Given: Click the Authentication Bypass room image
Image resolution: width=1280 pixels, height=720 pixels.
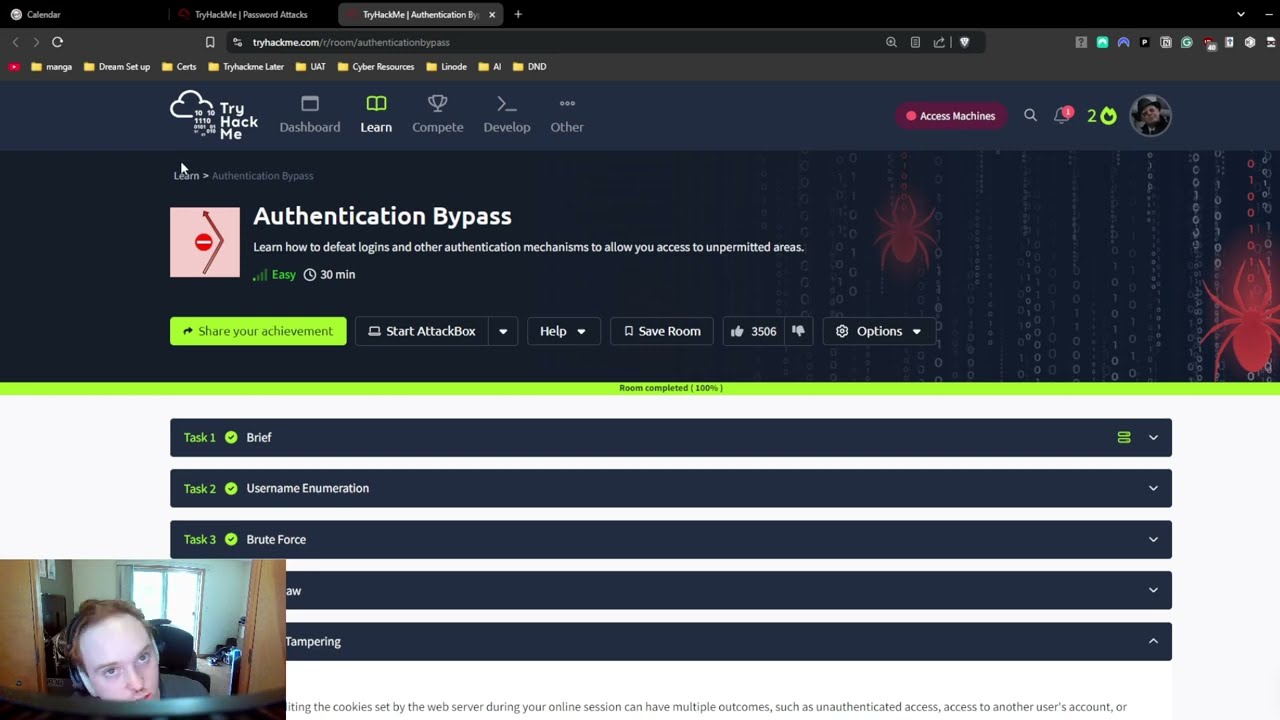Looking at the screenshot, I should [205, 242].
